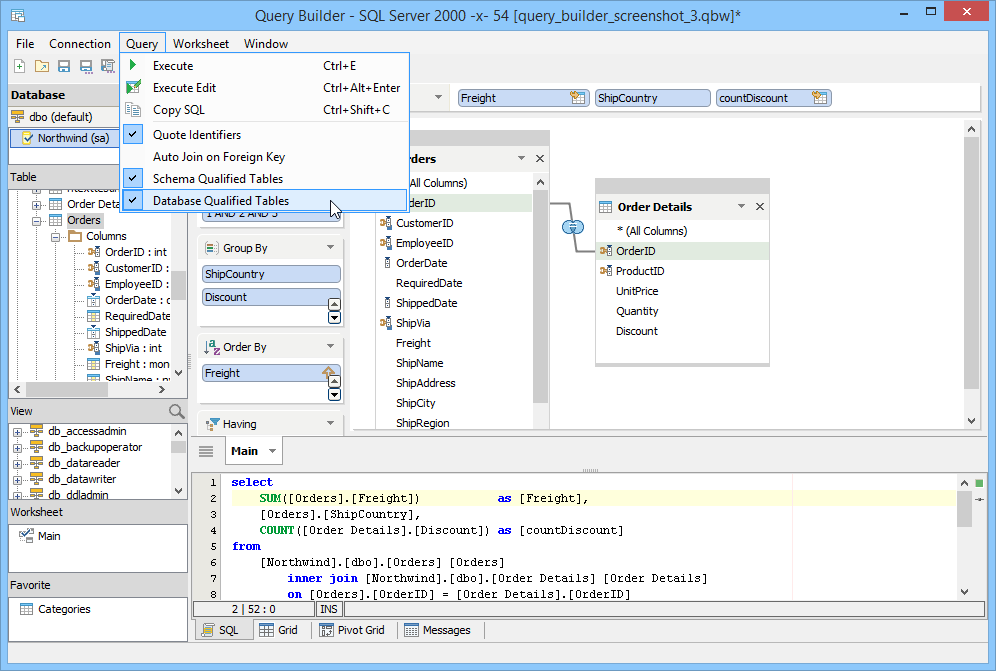
Task: Click the Execute Edit grid icon
Action: point(133,87)
